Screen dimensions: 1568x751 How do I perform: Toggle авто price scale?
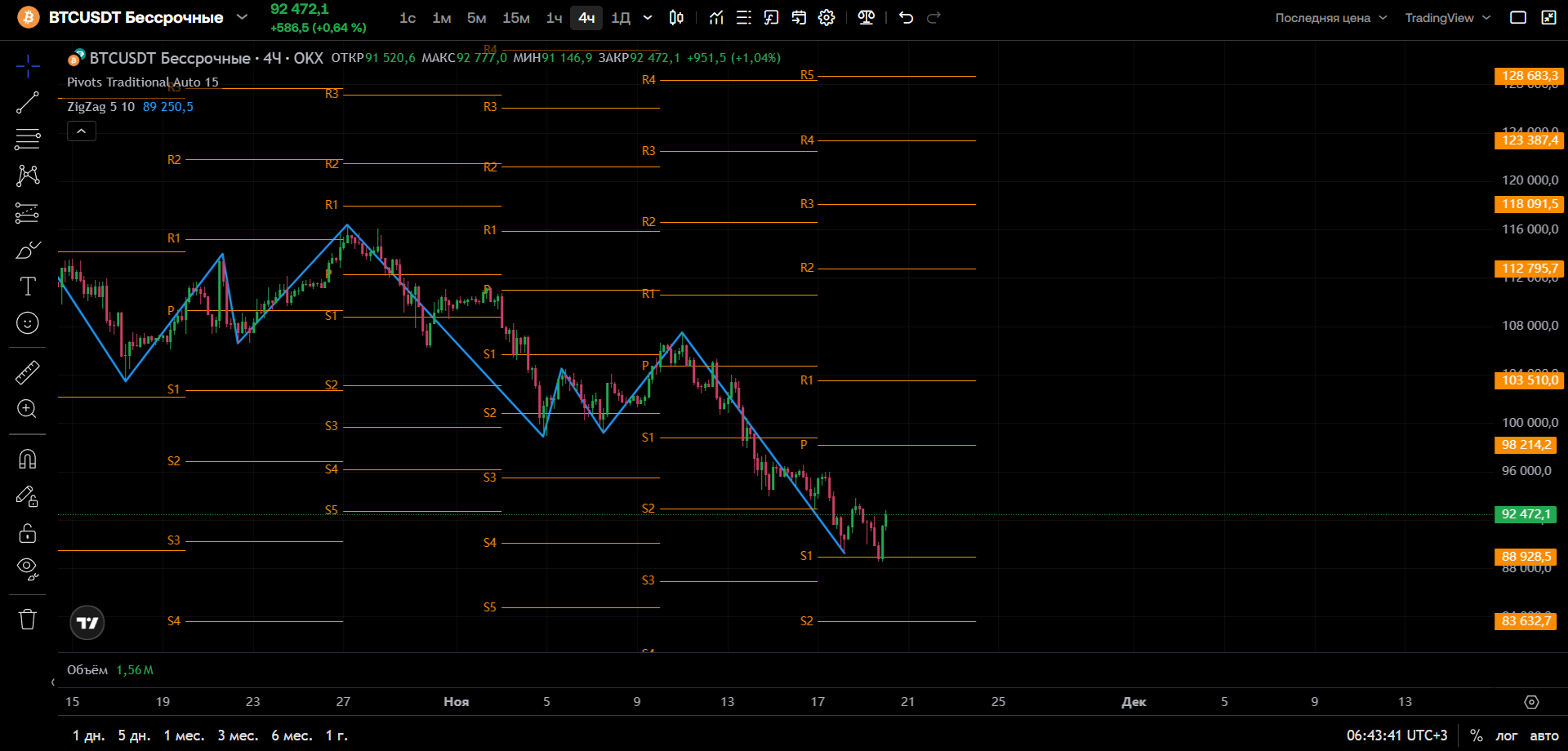[1544, 735]
